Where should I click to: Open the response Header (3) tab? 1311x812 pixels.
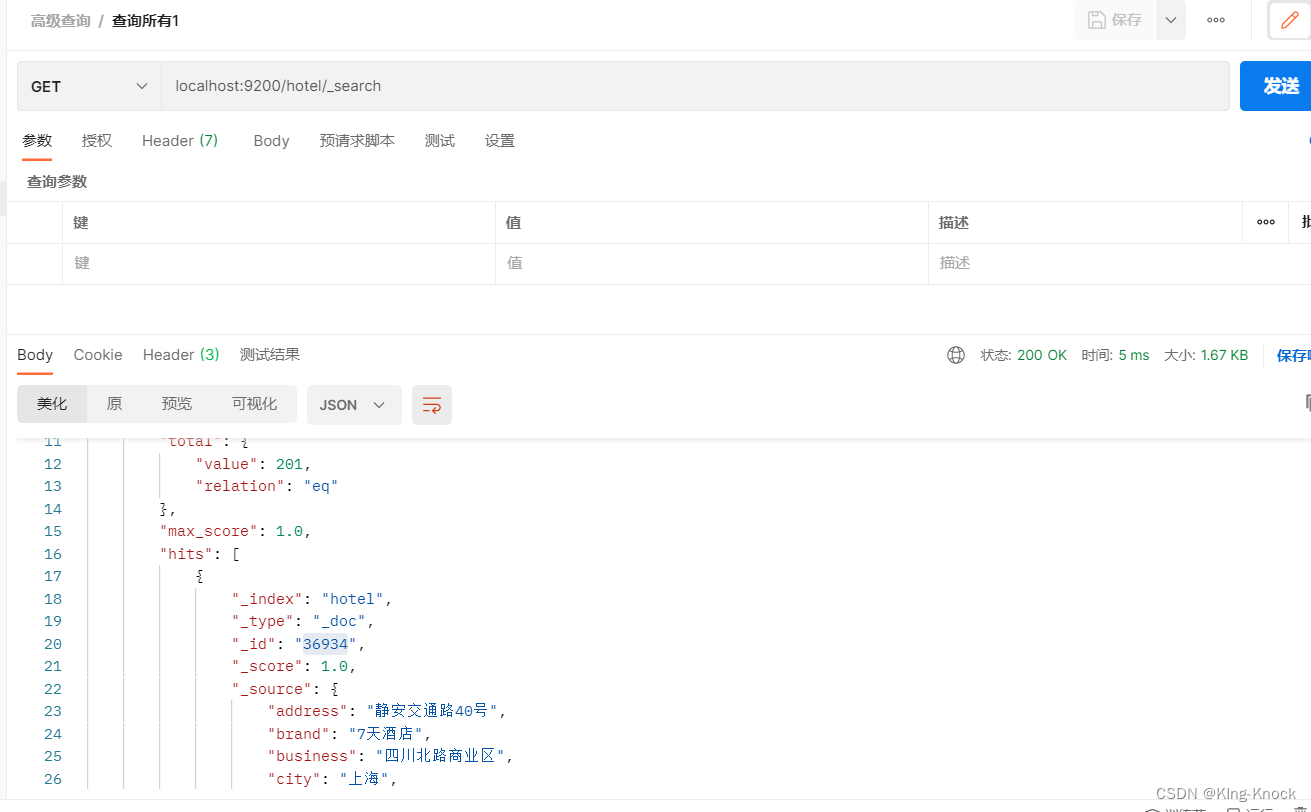[x=181, y=355]
